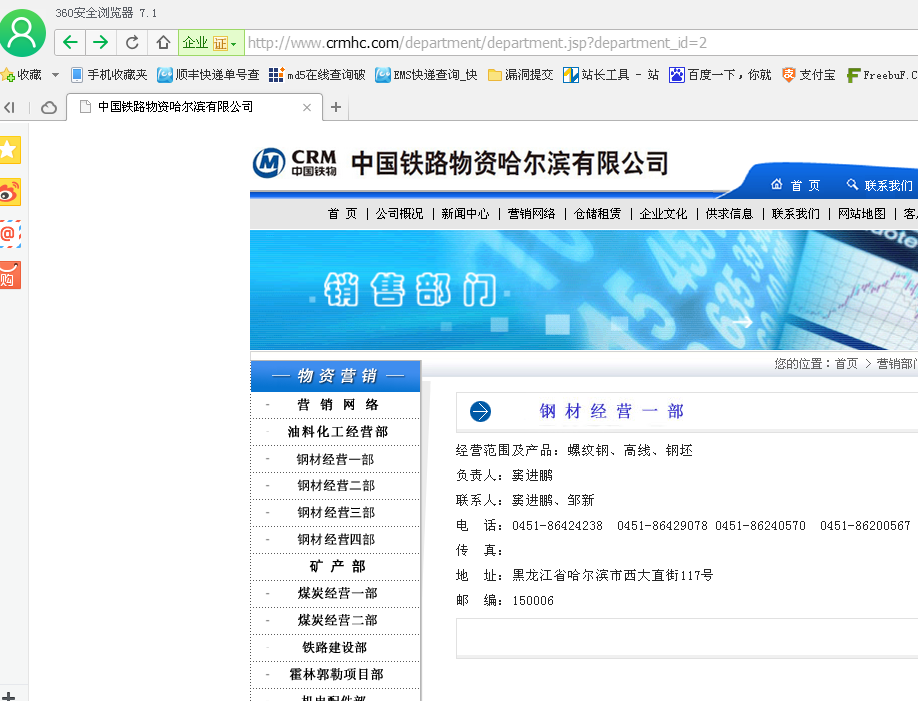Open 钢材经营三部 in the sidebar
This screenshot has width=918, height=701.
click(x=335, y=512)
